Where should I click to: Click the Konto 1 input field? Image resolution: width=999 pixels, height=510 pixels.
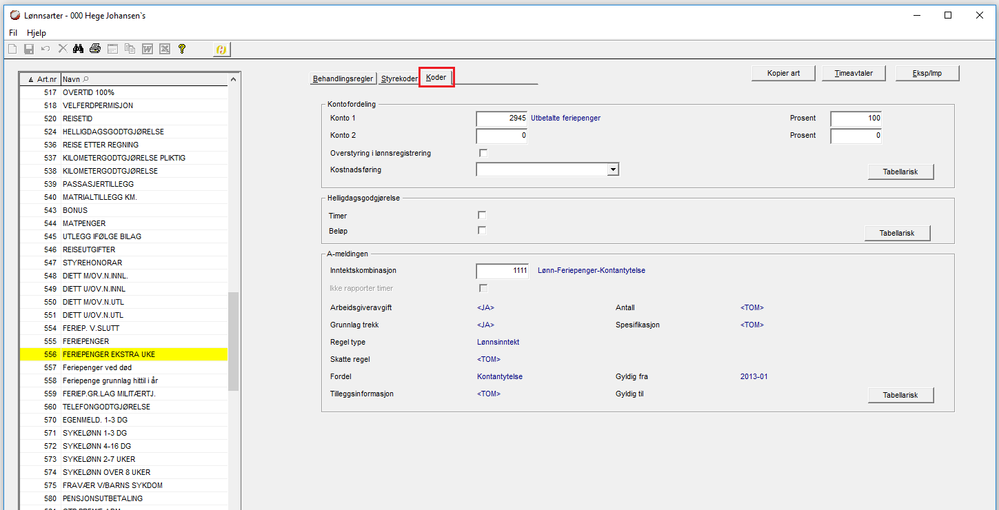501,118
